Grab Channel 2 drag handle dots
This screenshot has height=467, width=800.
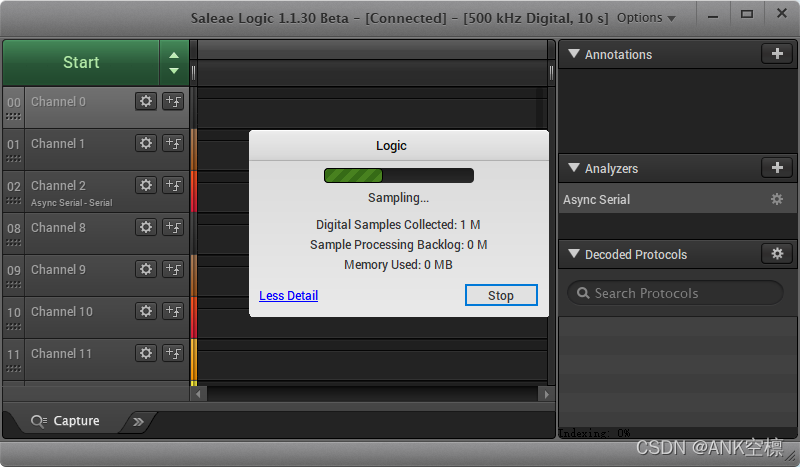tap(14, 201)
